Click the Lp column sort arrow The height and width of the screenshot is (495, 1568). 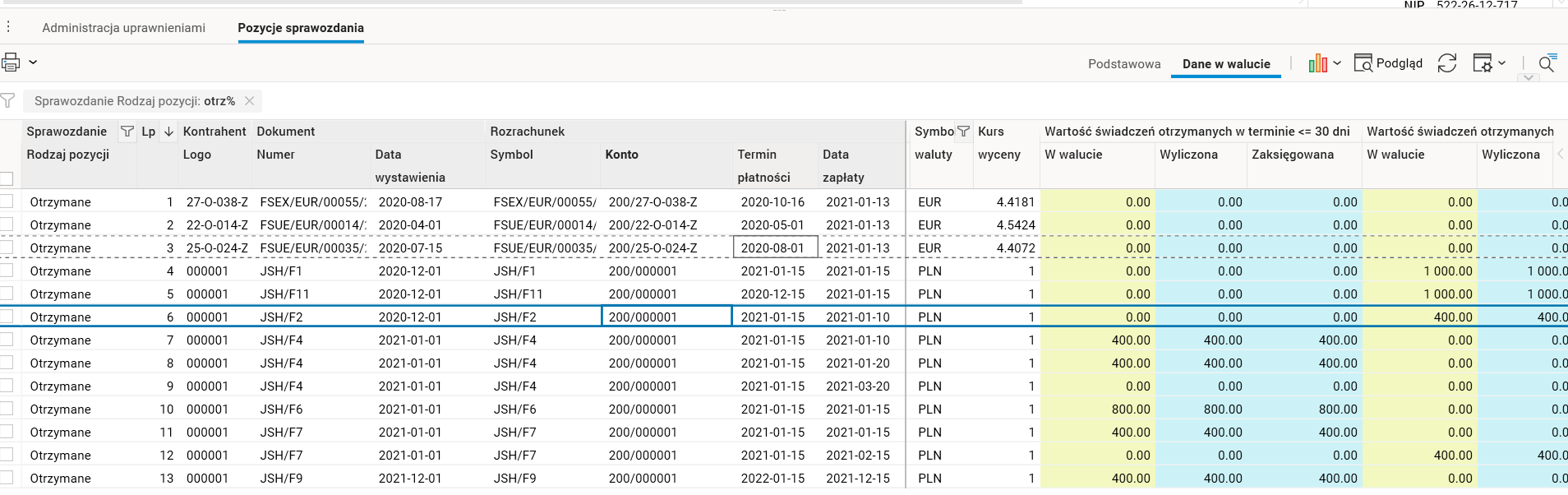tap(168, 132)
